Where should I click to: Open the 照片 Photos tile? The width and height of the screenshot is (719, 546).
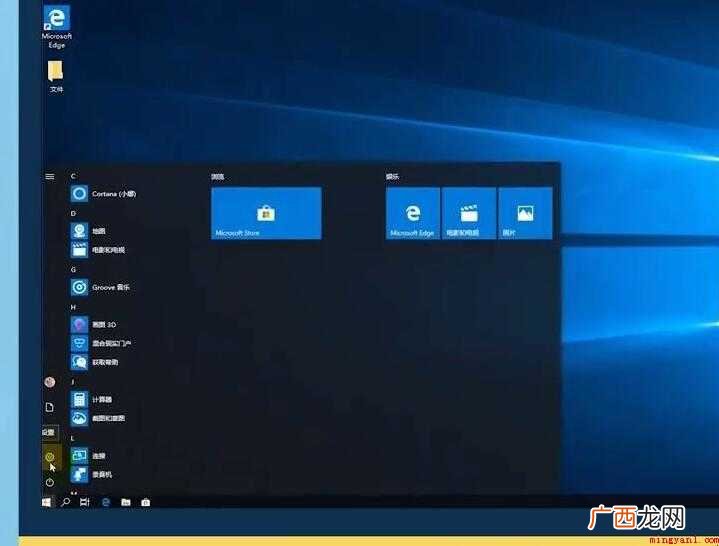point(525,213)
